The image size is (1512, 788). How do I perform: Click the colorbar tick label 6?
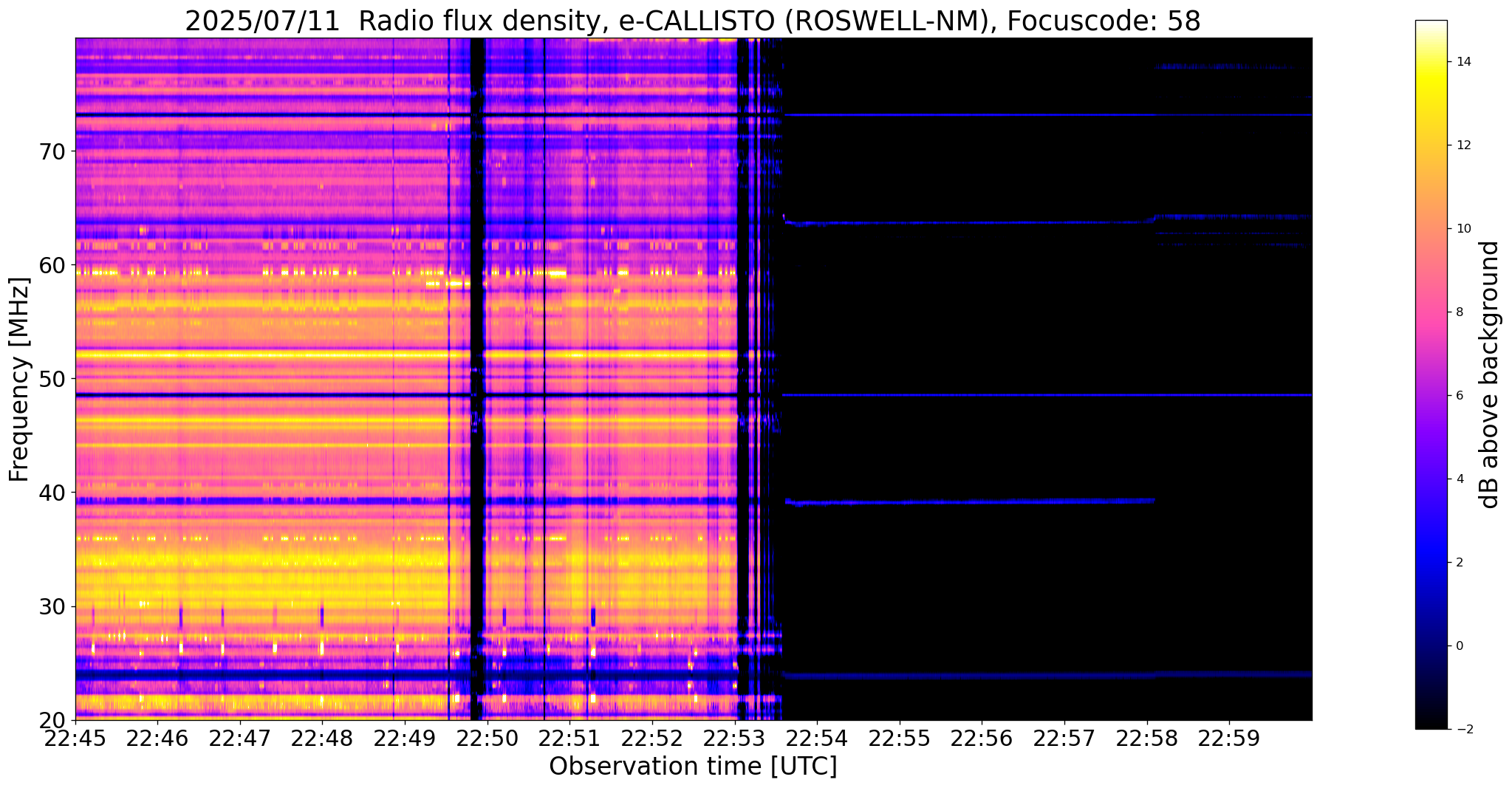1459,396
